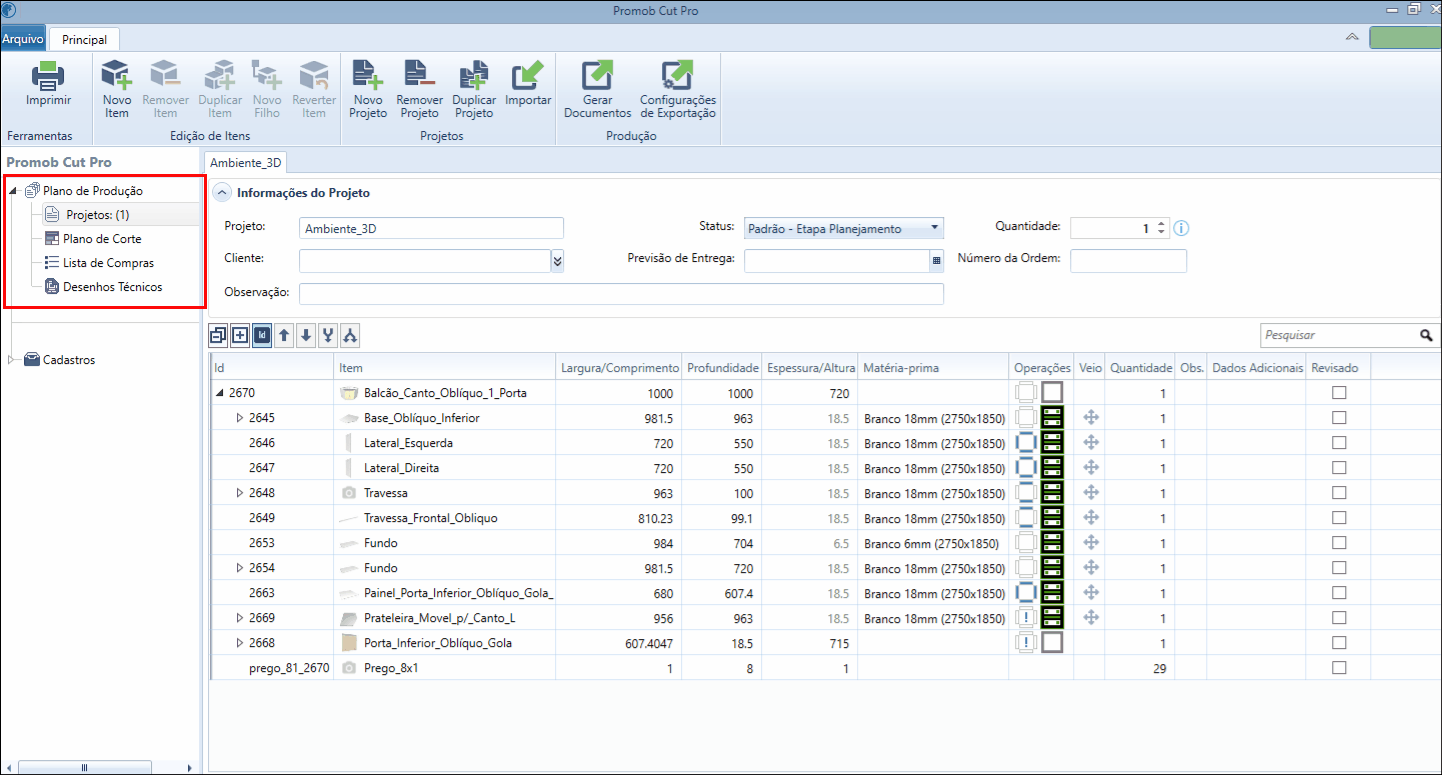Tick the Revisado box for Prego_8x1
This screenshot has height=775, width=1442.
click(1339, 668)
